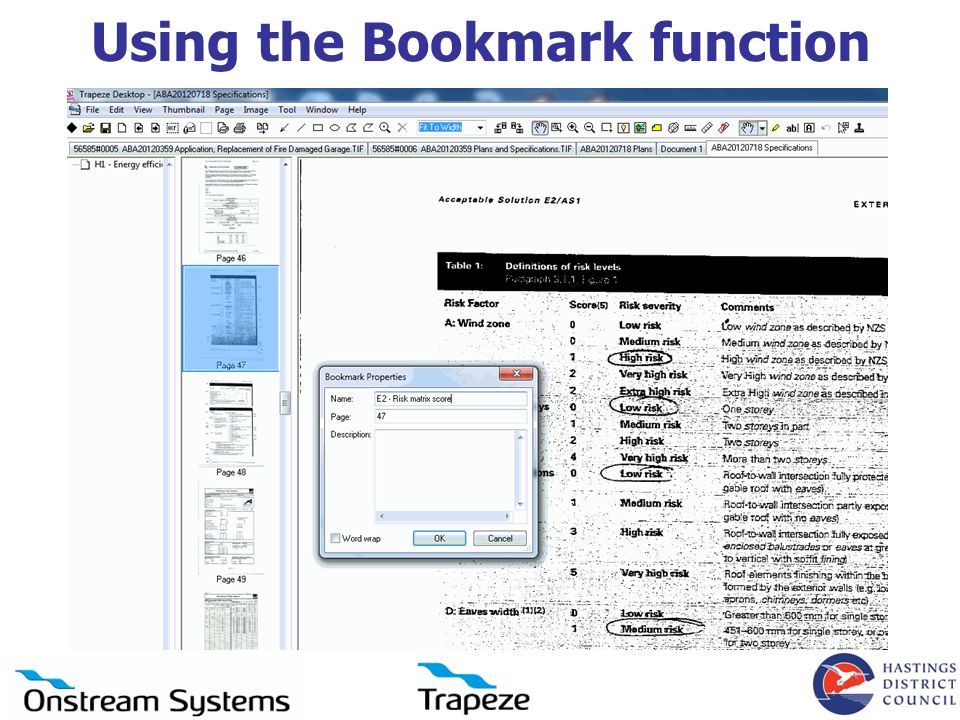Open the Thumbnail menu
Image resolution: width=960 pixels, height=720 pixels.
[183, 110]
